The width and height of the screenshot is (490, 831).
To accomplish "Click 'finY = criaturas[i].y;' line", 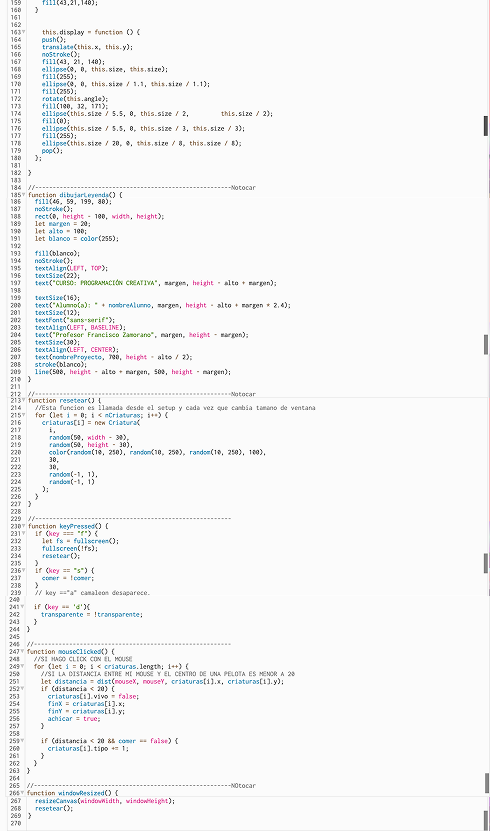I will tap(86, 711).
